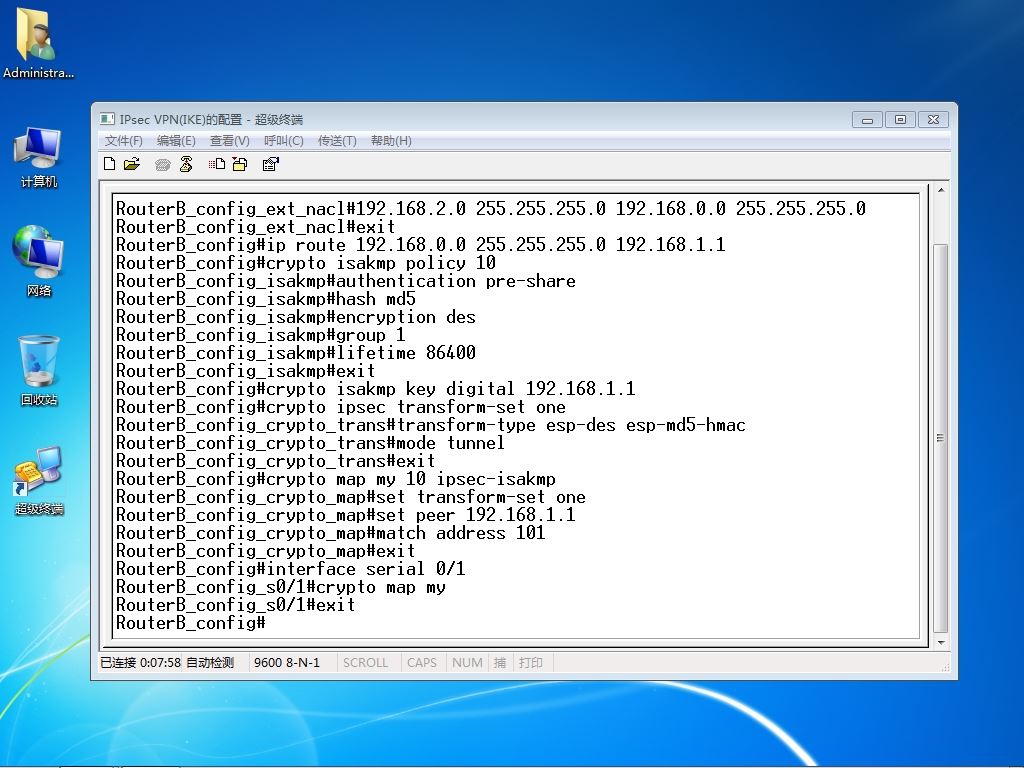Click the line 'lifetime 86400'
Viewport: 1024px width, 768px height.
296,353
